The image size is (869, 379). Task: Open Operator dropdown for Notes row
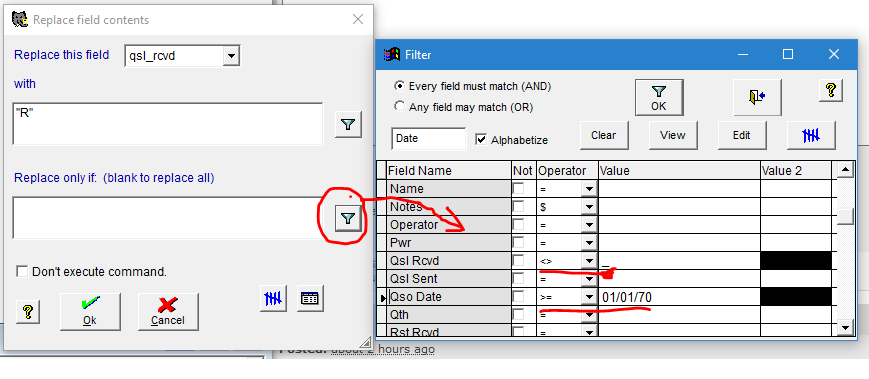tap(589, 207)
